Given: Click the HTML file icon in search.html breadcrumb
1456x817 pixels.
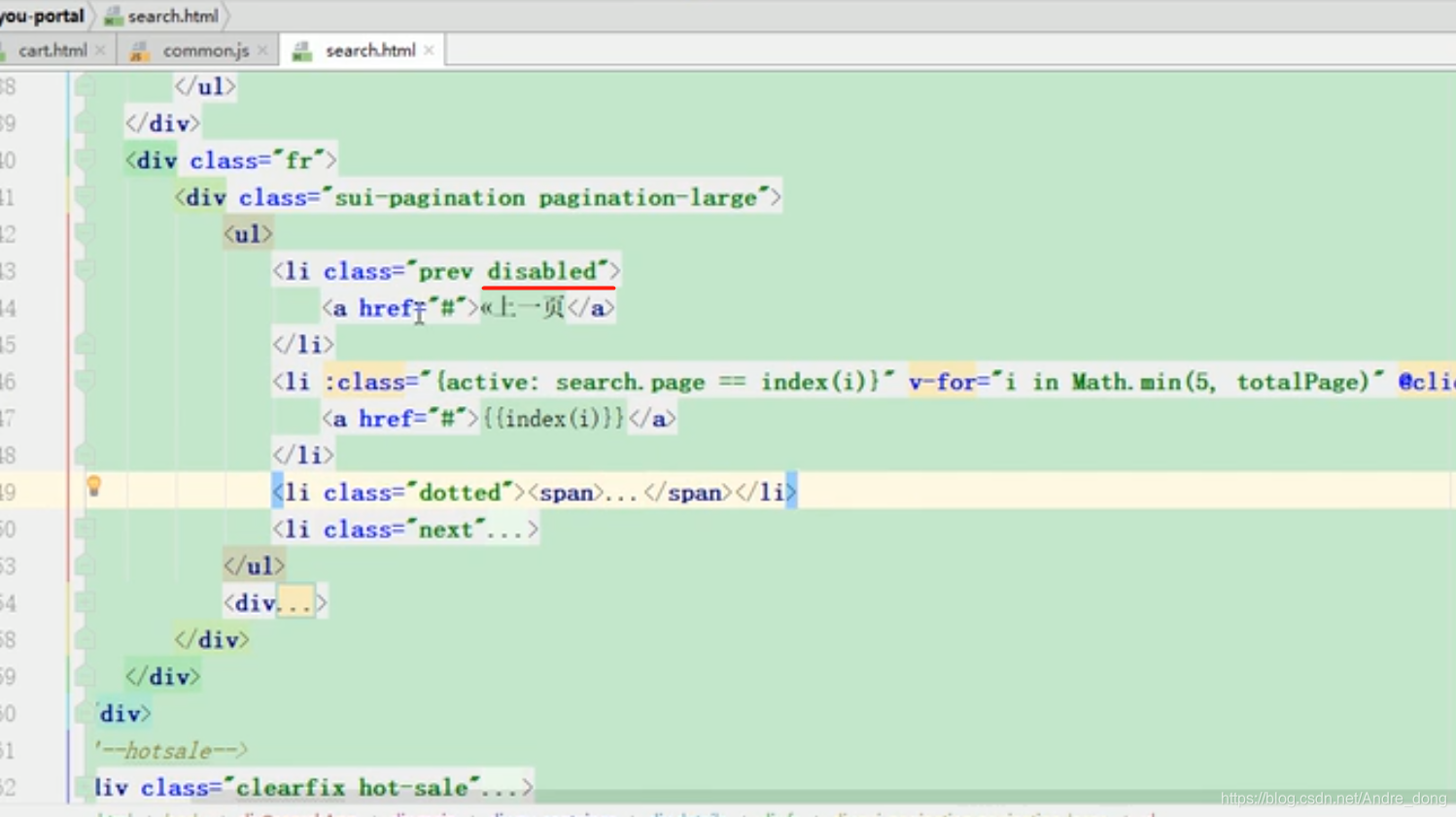Looking at the screenshot, I should pos(114,17).
